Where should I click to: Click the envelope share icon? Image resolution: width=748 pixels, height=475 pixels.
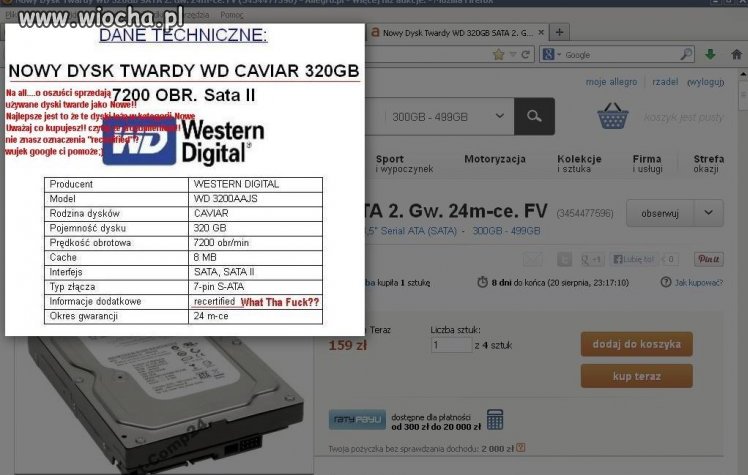click(x=532, y=259)
